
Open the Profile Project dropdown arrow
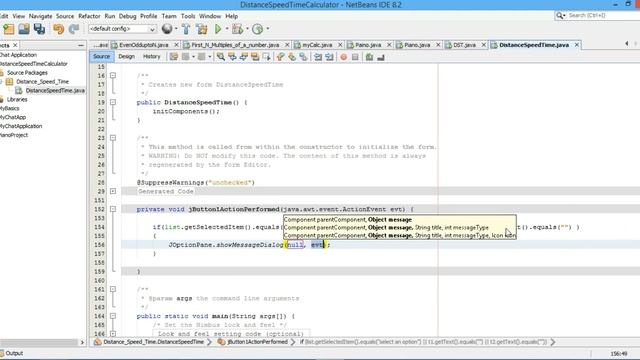[x=268, y=29]
